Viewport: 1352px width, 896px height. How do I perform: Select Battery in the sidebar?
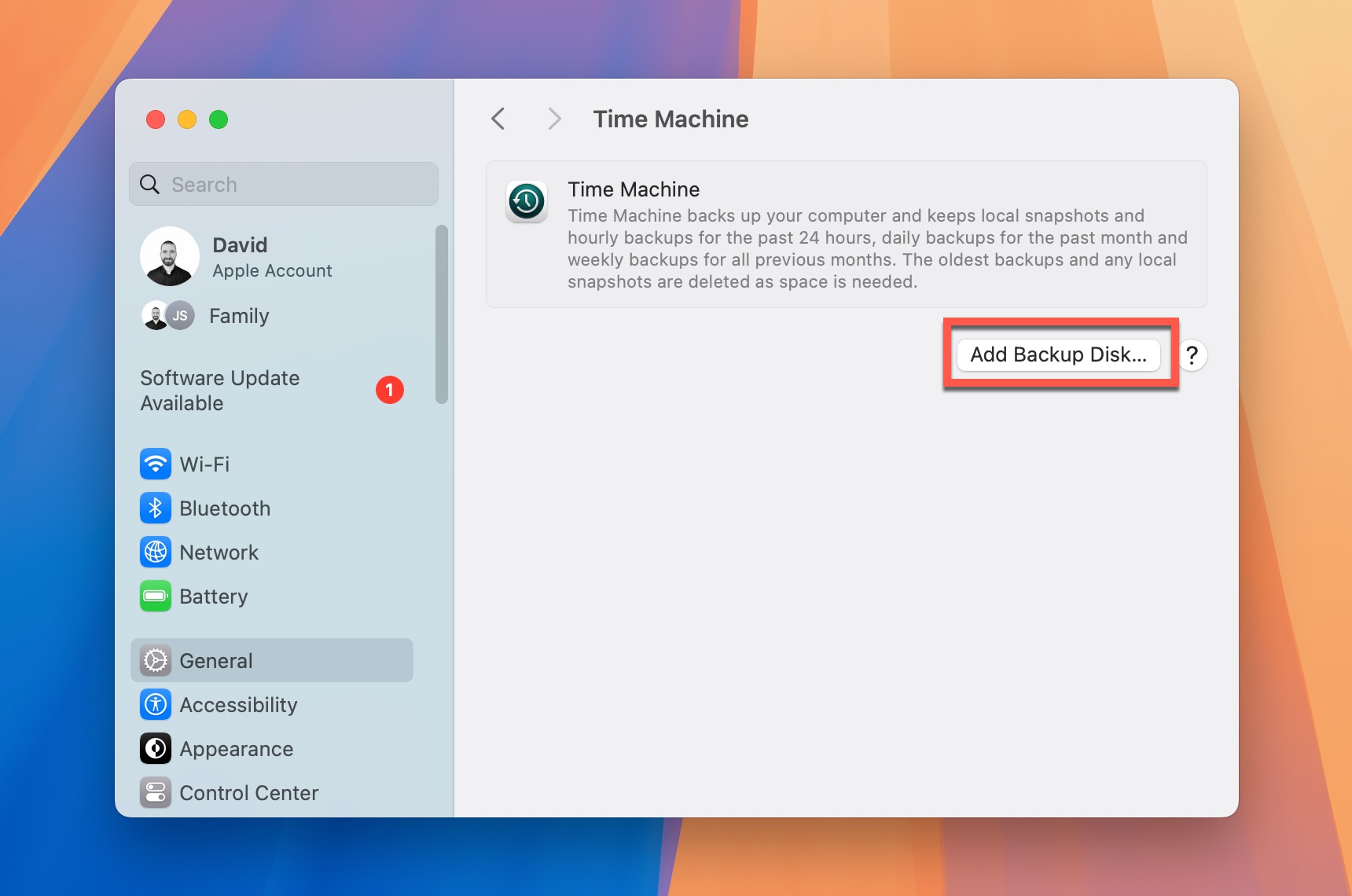click(272, 596)
